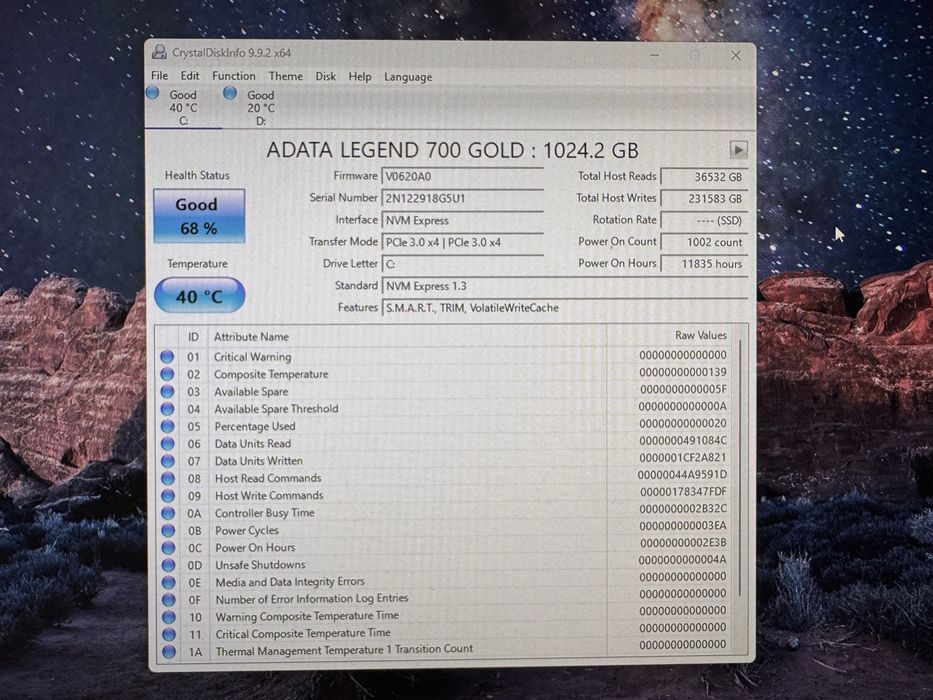Click the Firmware field V0620A0

click(462, 176)
